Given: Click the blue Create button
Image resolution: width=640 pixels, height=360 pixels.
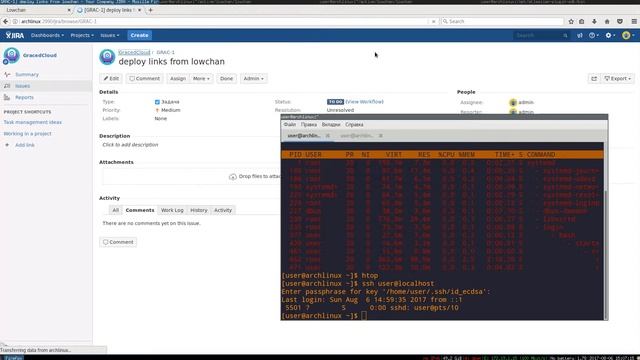Looking at the screenshot, I should (139, 36).
